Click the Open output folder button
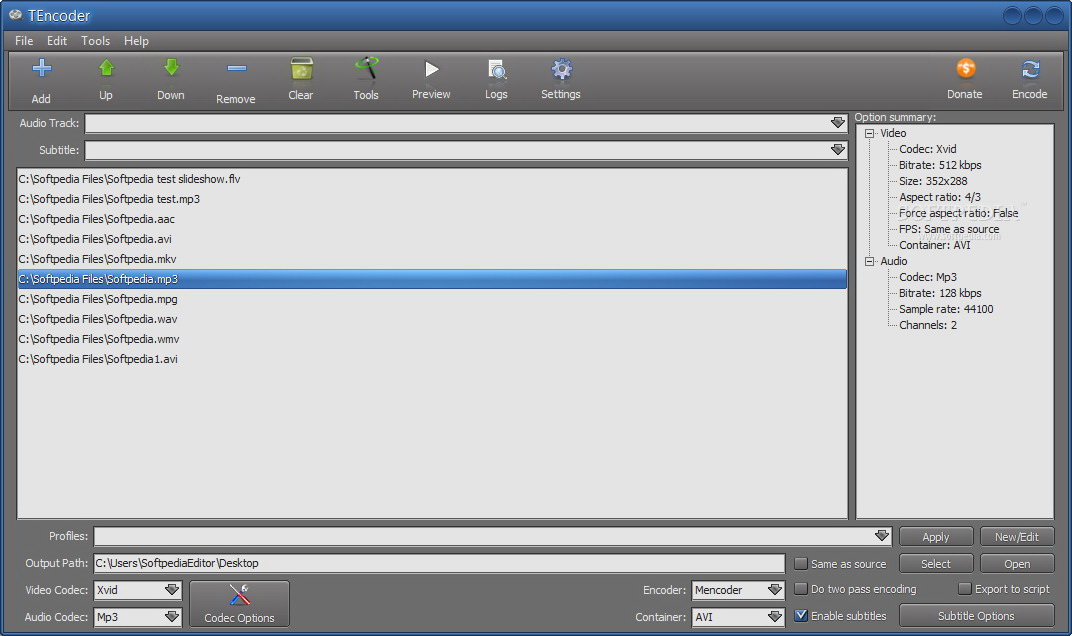The width and height of the screenshot is (1072, 636). (1017, 564)
